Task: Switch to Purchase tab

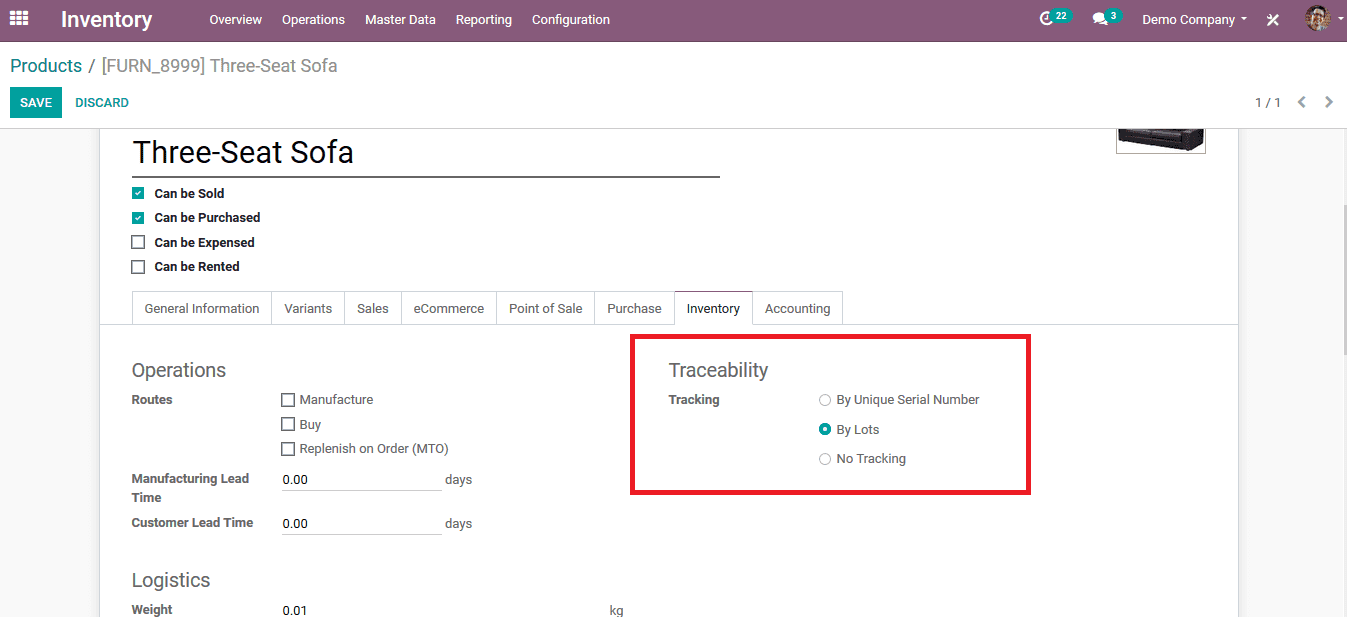Action: pyautogui.click(x=634, y=308)
